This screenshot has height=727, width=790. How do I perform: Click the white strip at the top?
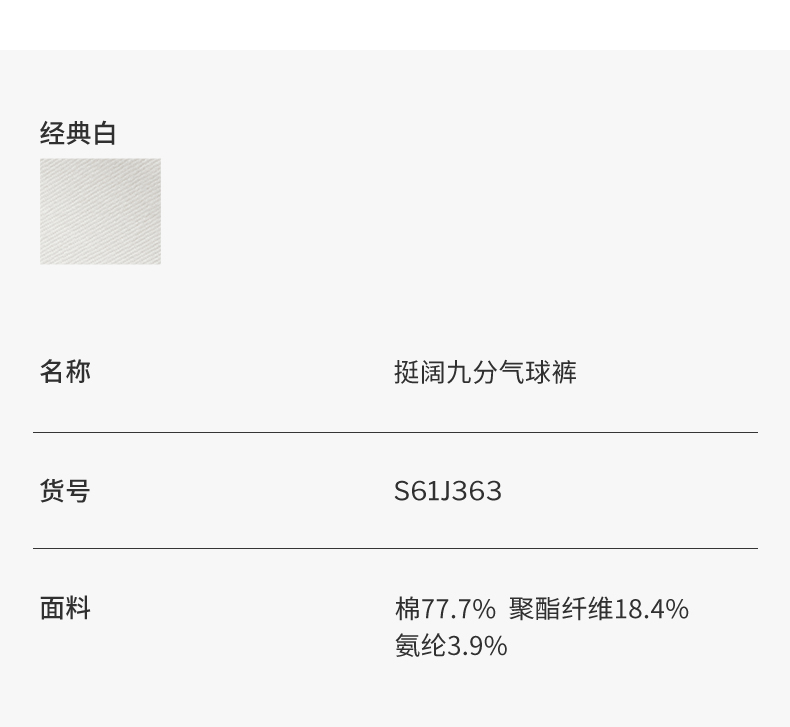tap(395, 24)
